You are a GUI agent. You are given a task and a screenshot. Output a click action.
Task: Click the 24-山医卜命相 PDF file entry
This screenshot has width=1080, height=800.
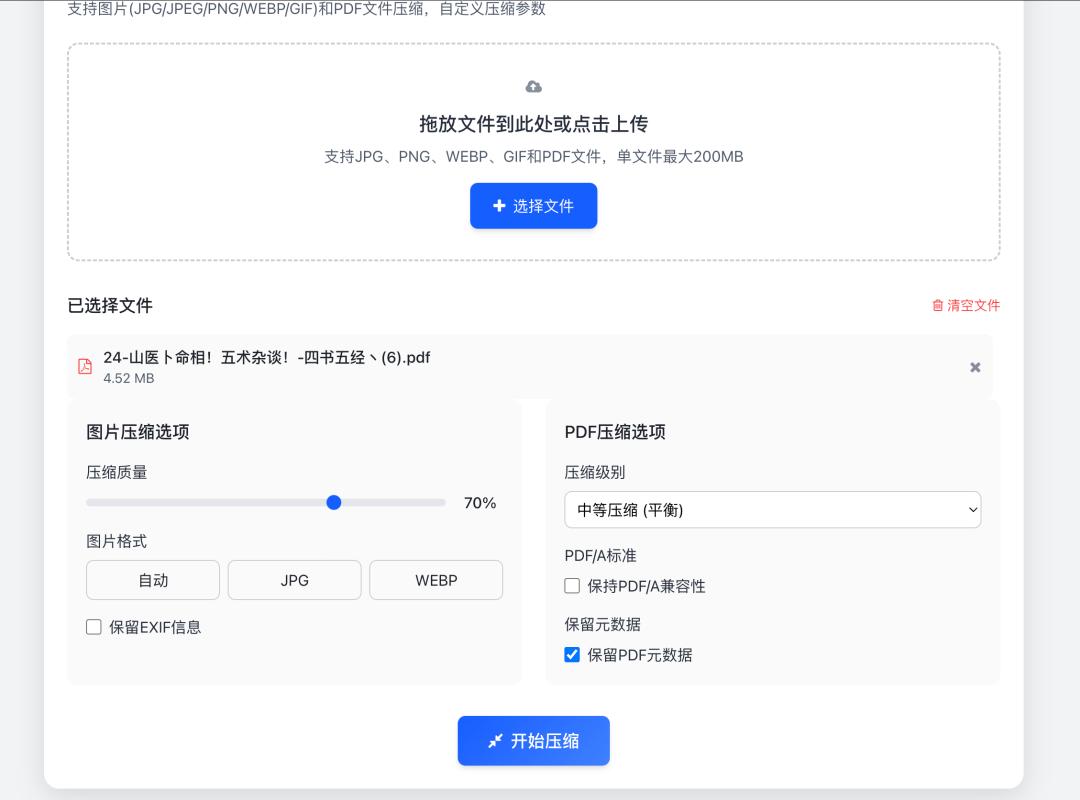pyautogui.click(x=400, y=366)
